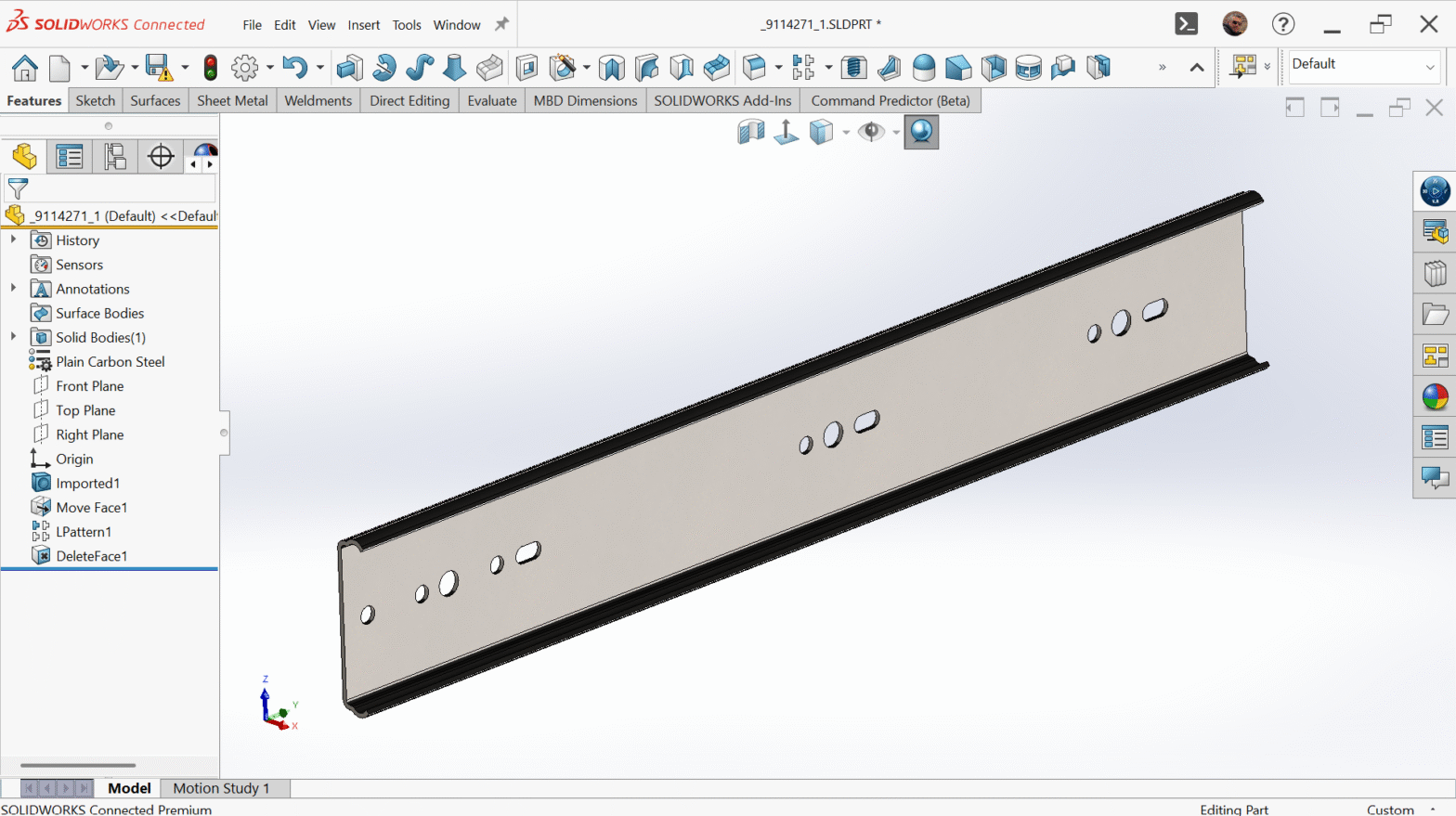Select the Extruded Cut tool
1456x816 pixels.
coord(526,67)
